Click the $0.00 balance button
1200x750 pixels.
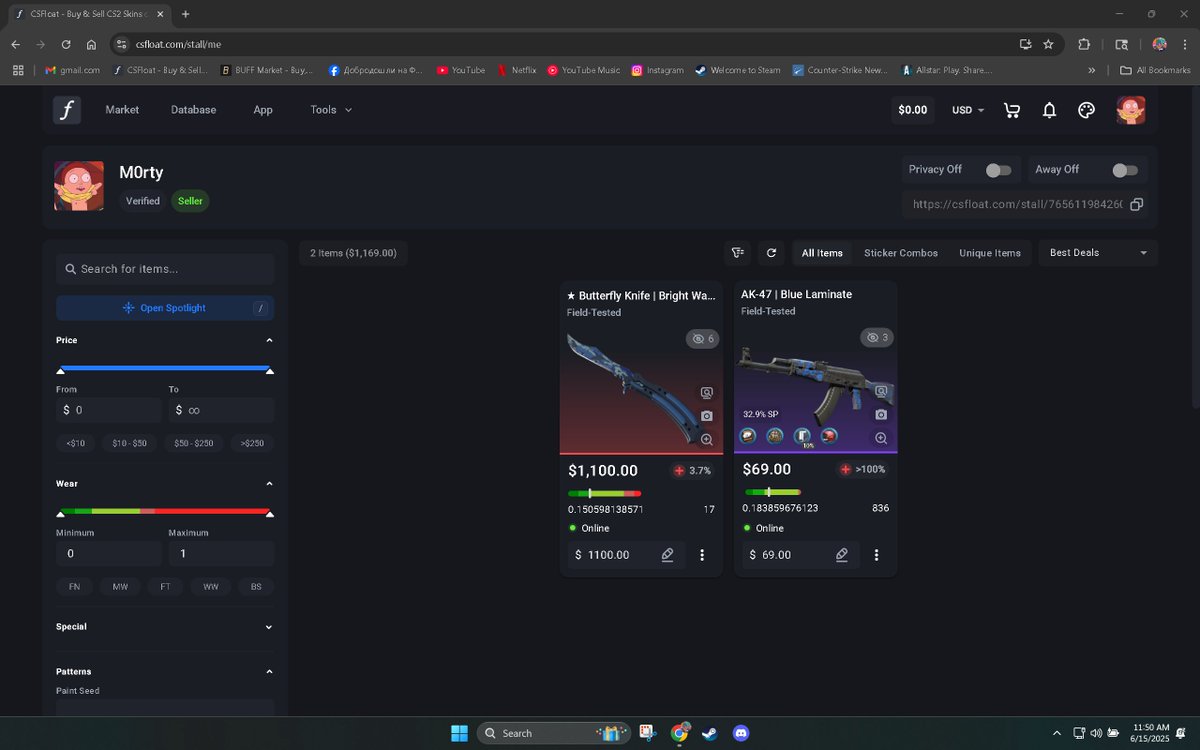pyautogui.click(x=913, y=110)
